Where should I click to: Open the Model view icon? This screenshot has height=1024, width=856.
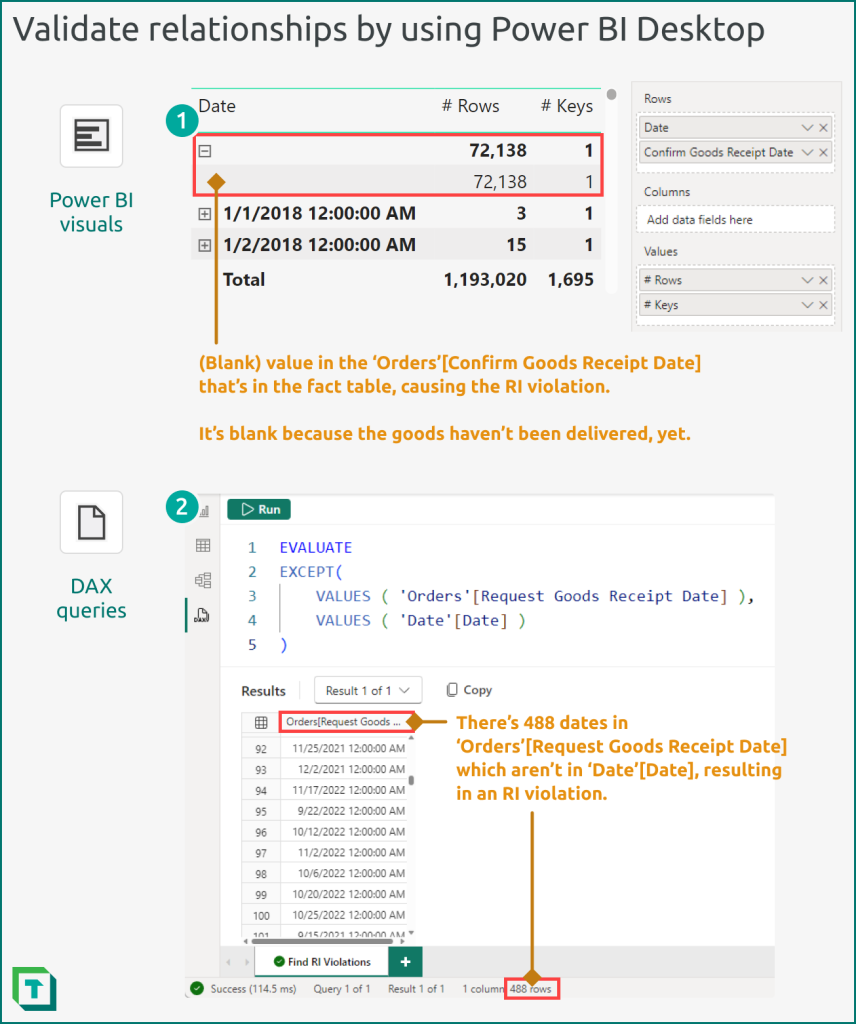[203, 579]
